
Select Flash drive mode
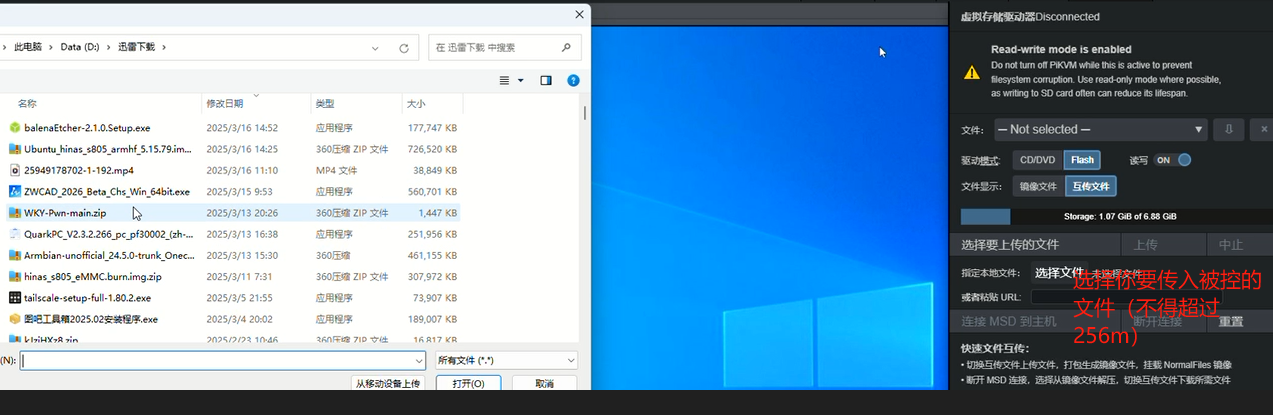pos(1082,160)
